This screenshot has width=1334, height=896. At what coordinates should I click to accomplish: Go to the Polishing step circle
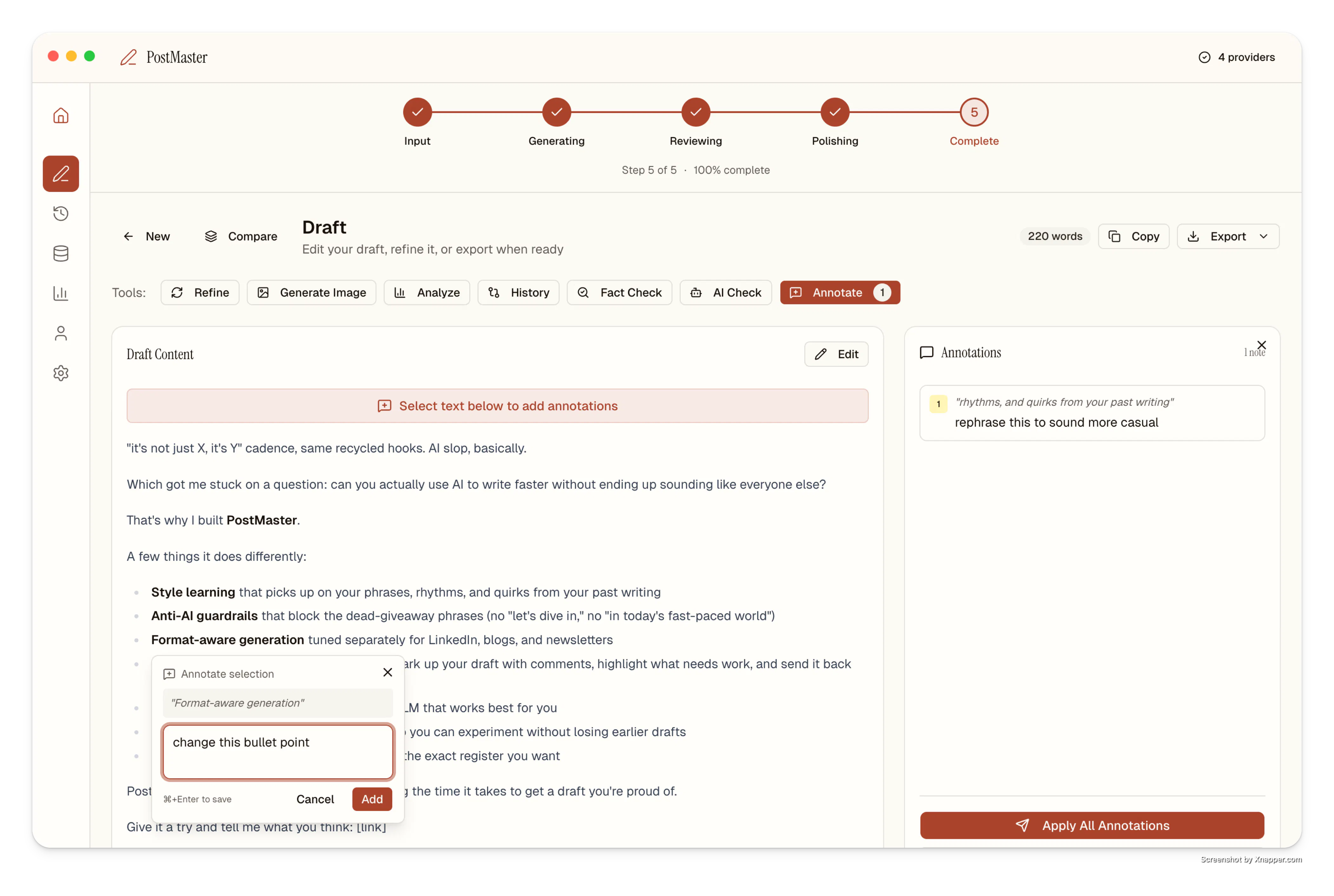coord(835,112)
